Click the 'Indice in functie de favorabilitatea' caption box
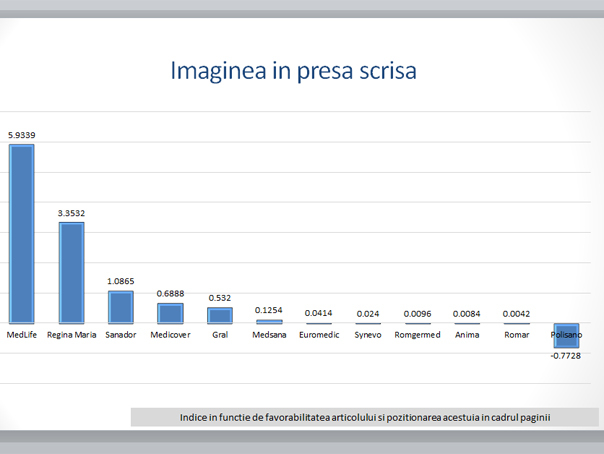This screenshot has height=454, width=604. click(x=365, y=417)
